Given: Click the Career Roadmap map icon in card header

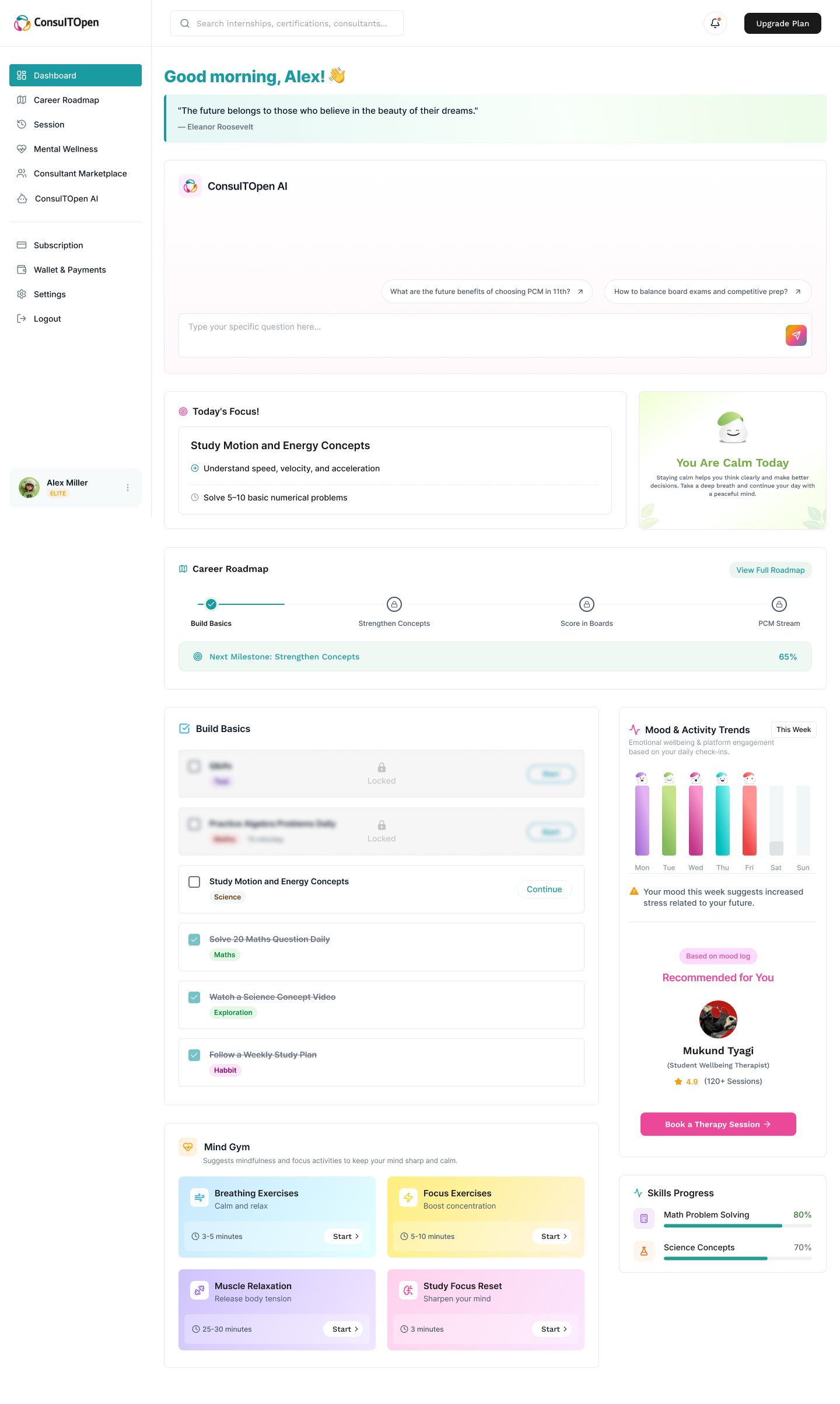Looking at the screenshot, I should click(183, 569).
